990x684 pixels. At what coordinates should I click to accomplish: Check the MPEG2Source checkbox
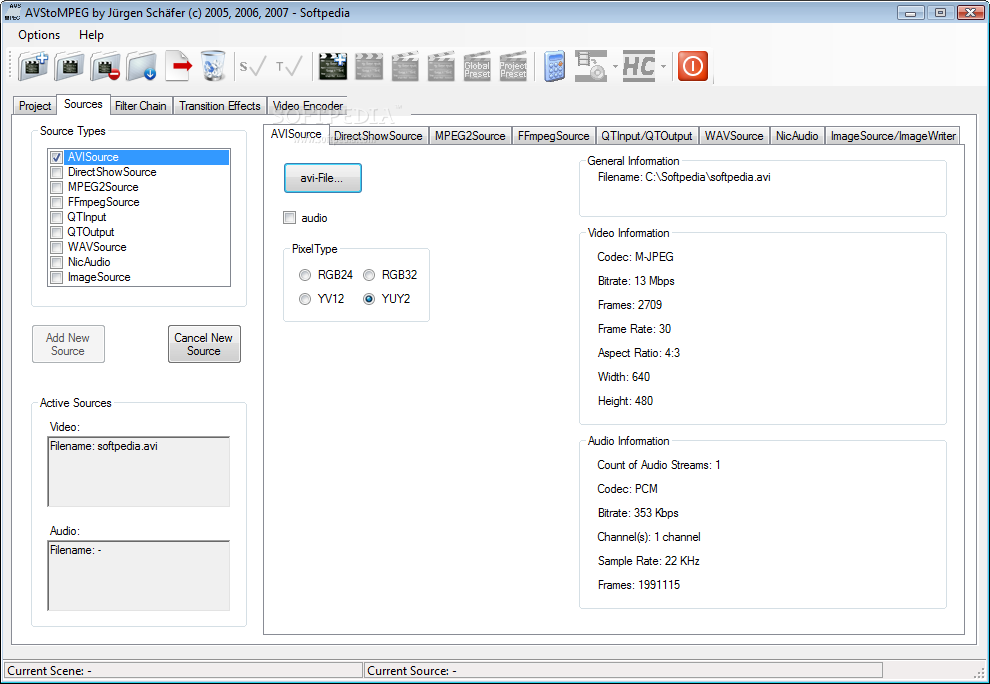(57, 188)
